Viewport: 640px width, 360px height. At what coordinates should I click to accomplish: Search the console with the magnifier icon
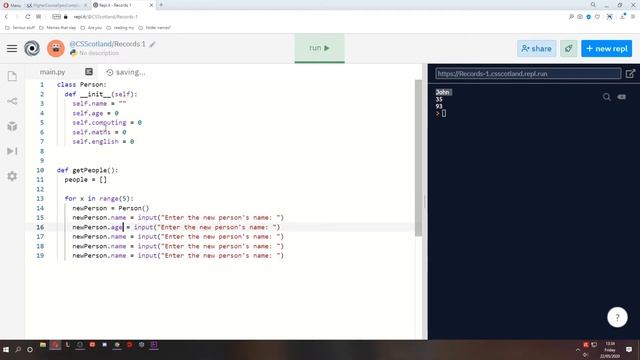[607, 97]
